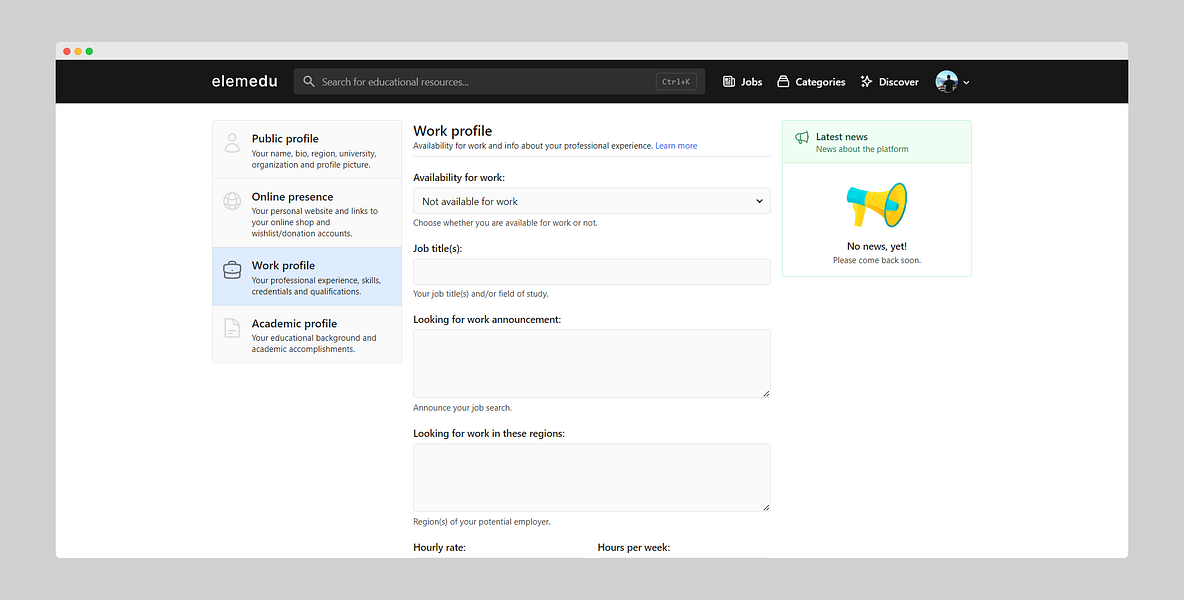Click the Online presence globe icon

point(232,201)
